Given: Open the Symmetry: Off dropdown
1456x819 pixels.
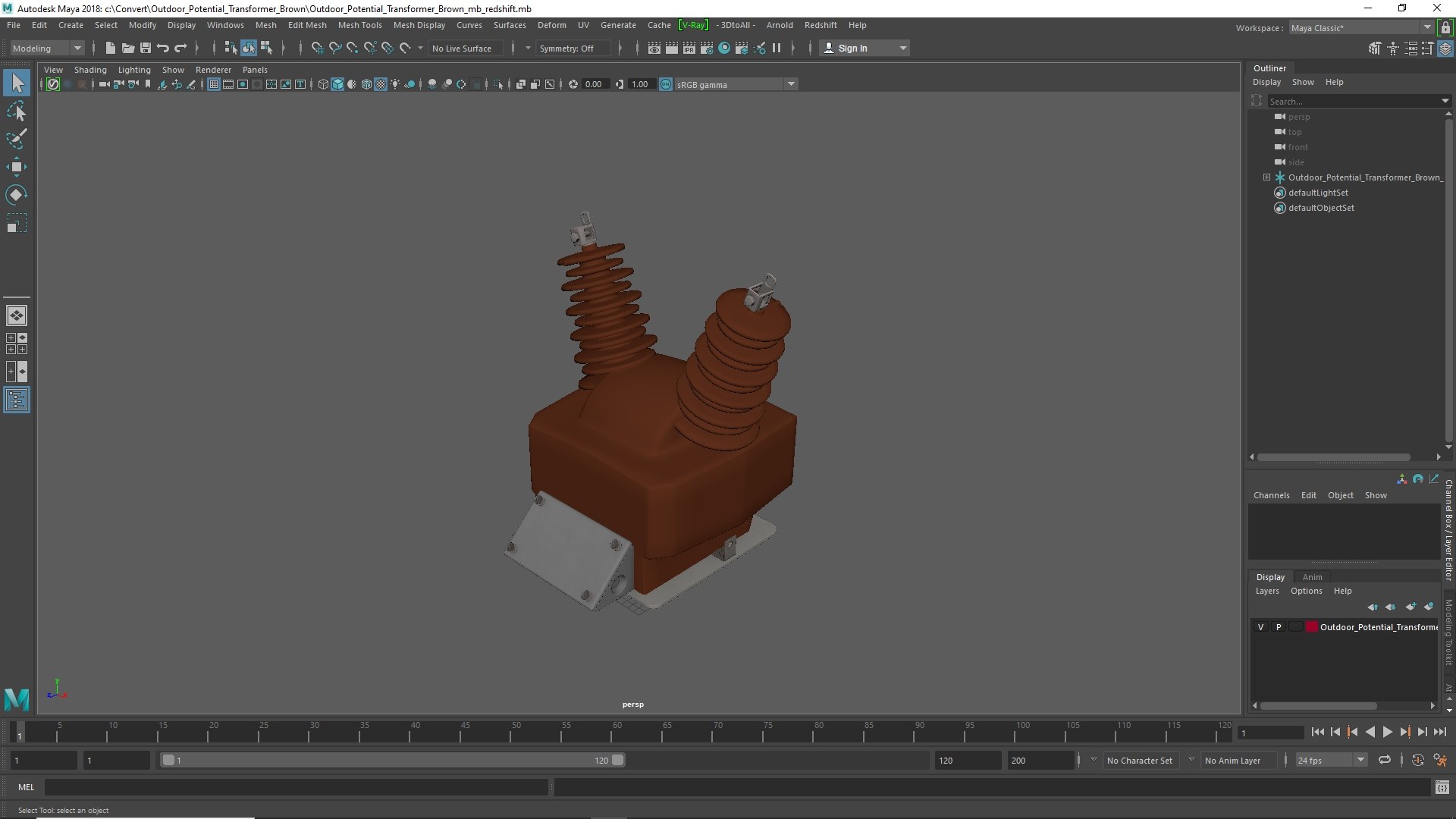Looking at the screenshot, I should click(x=573, y=48).
